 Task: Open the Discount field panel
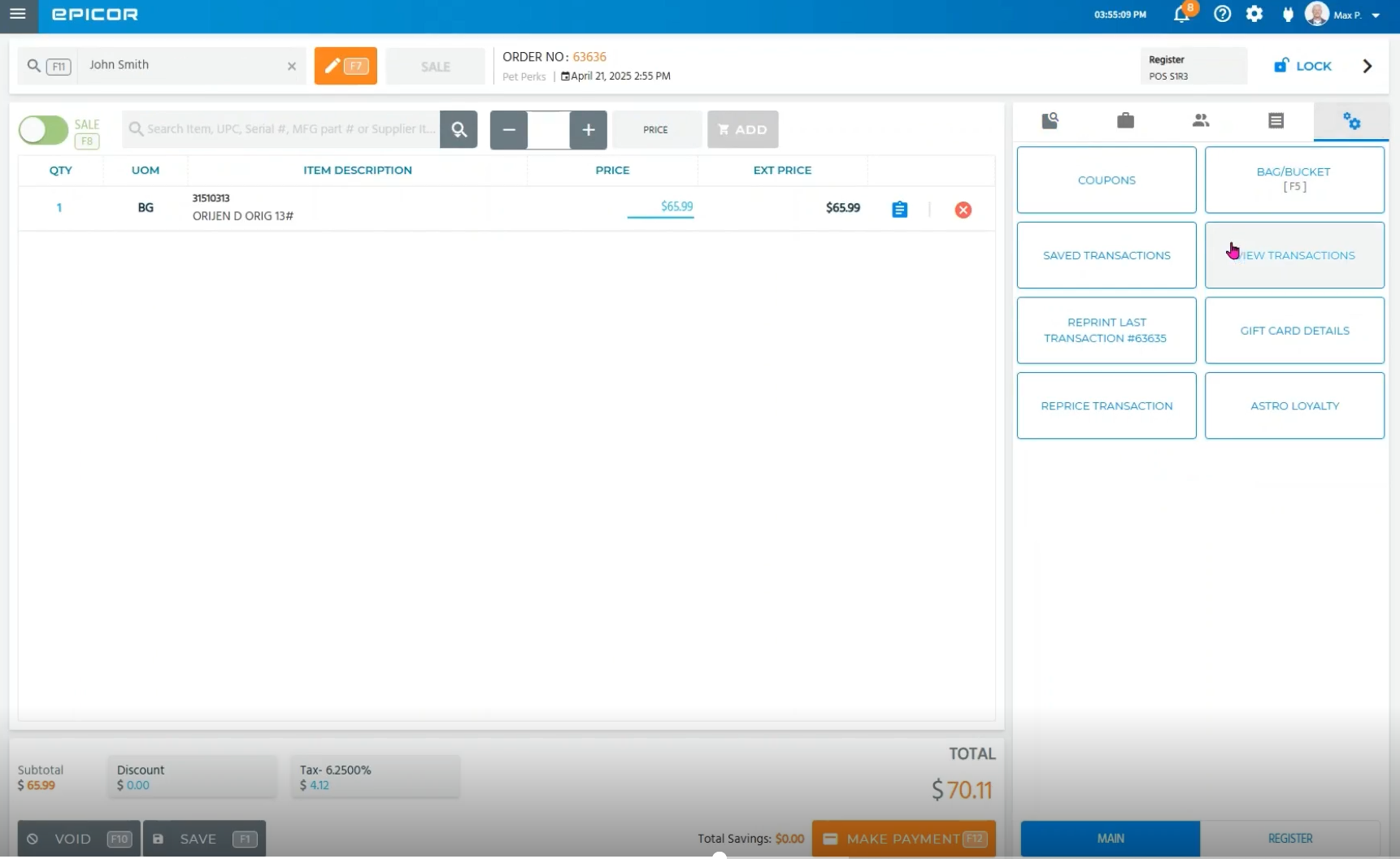point(192,777)
